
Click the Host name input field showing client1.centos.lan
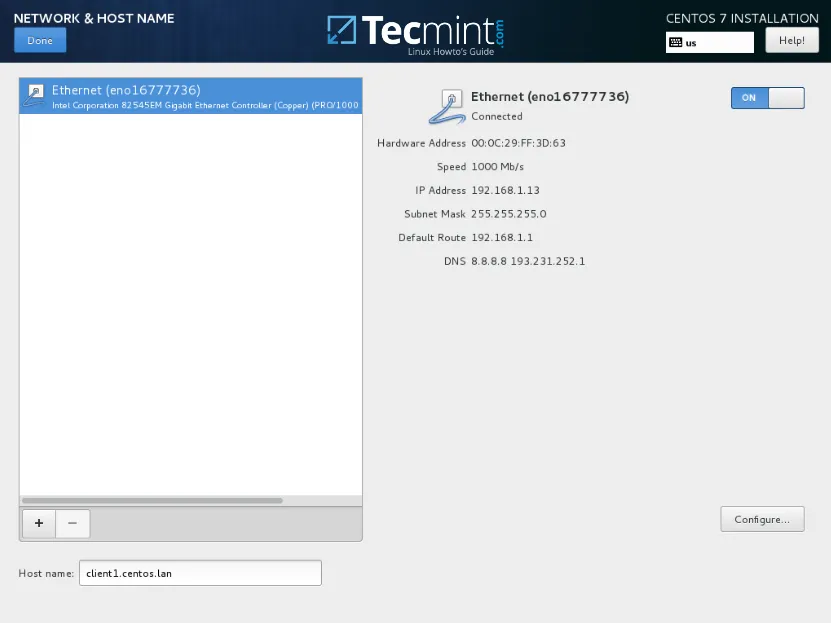click(200, 572)
